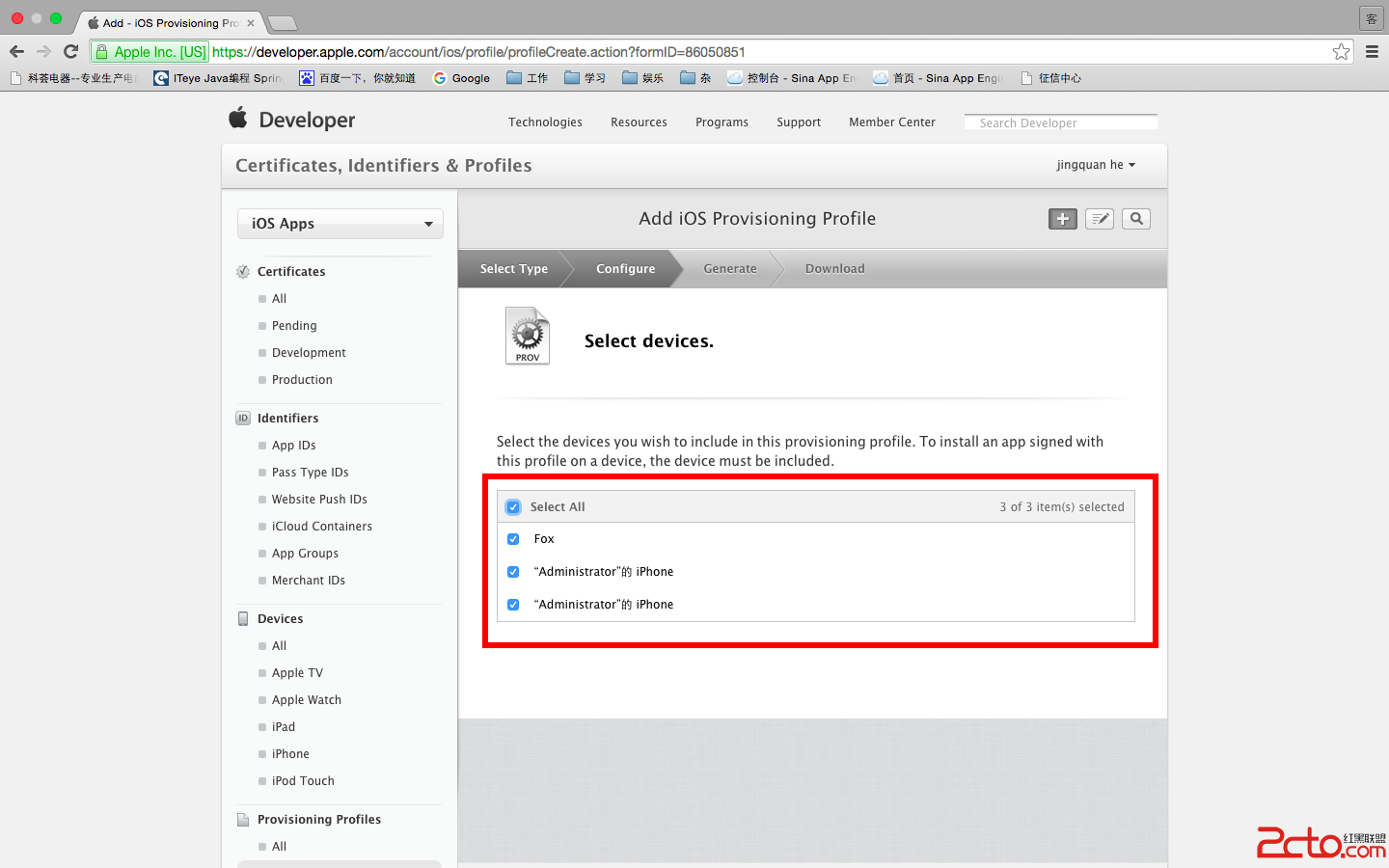The width and height of the screenshot is (1389, 868).
Task: Click the add (+) profile icon
Action: [x=1062, y=219]
